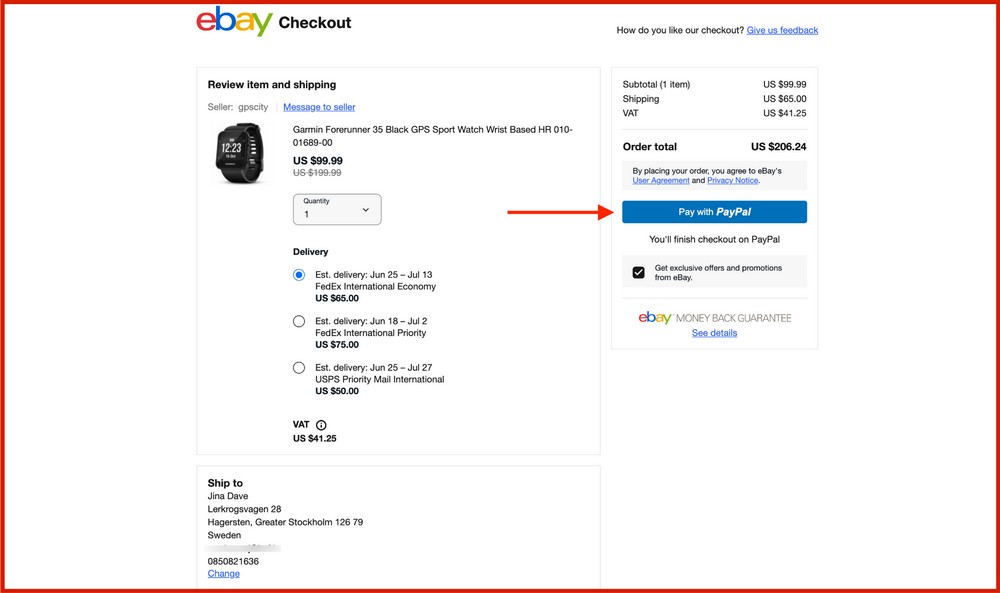The width and height of the screenshot is (1000, 593).
Task: View the Privacy Notice
Action: coord(731,180)
